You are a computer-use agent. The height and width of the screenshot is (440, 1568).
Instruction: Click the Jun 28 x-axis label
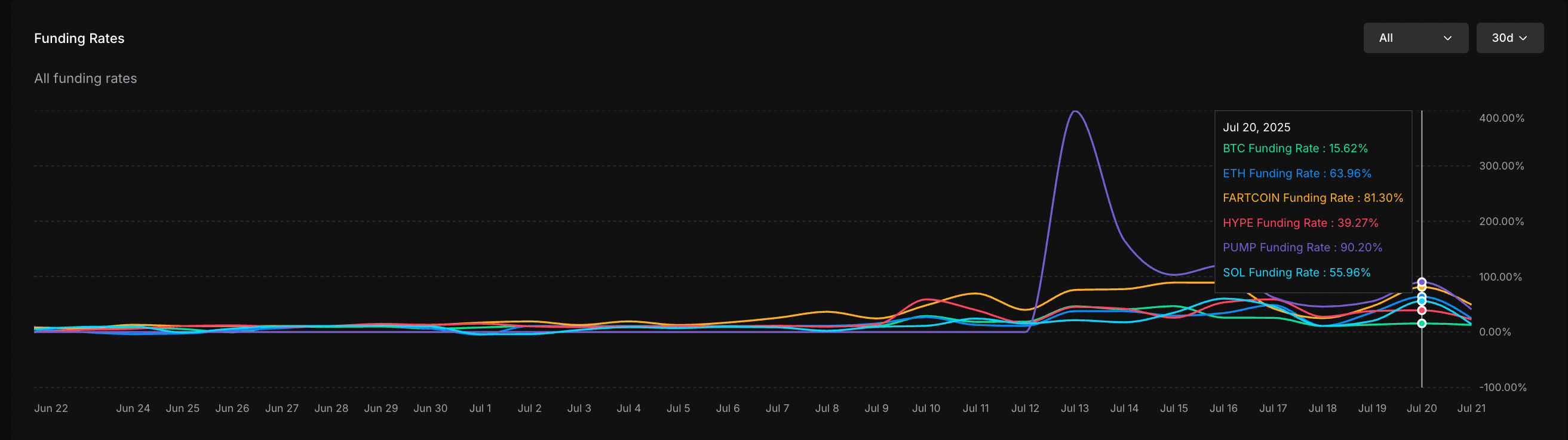331,408
